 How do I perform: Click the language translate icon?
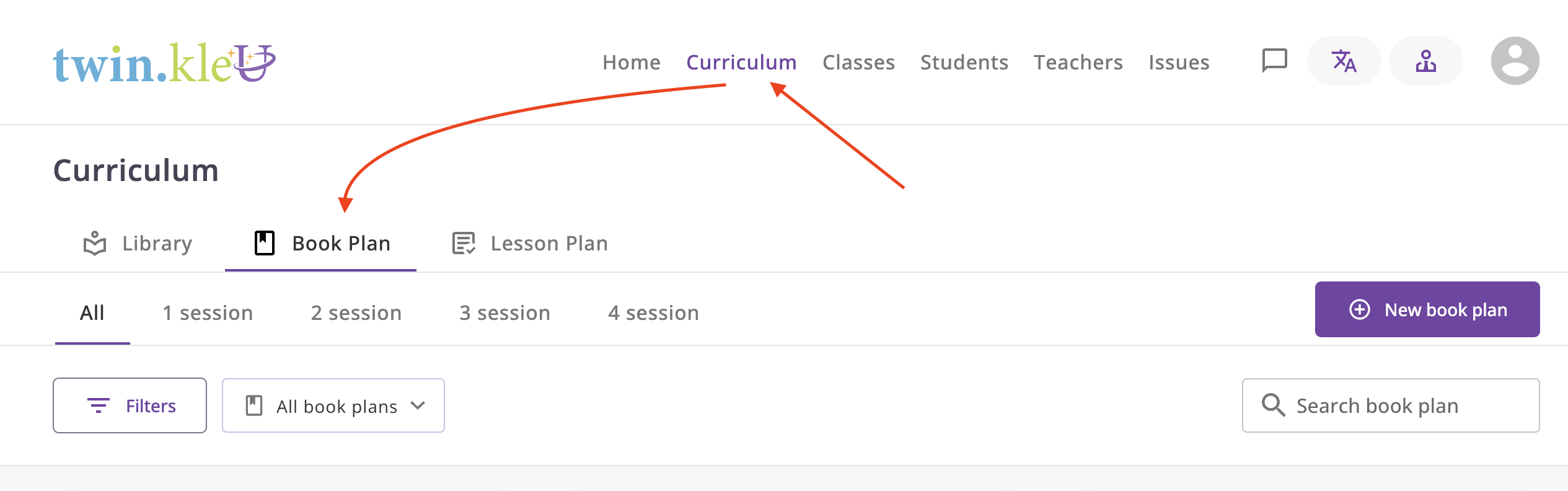(x=1344, y=61)
